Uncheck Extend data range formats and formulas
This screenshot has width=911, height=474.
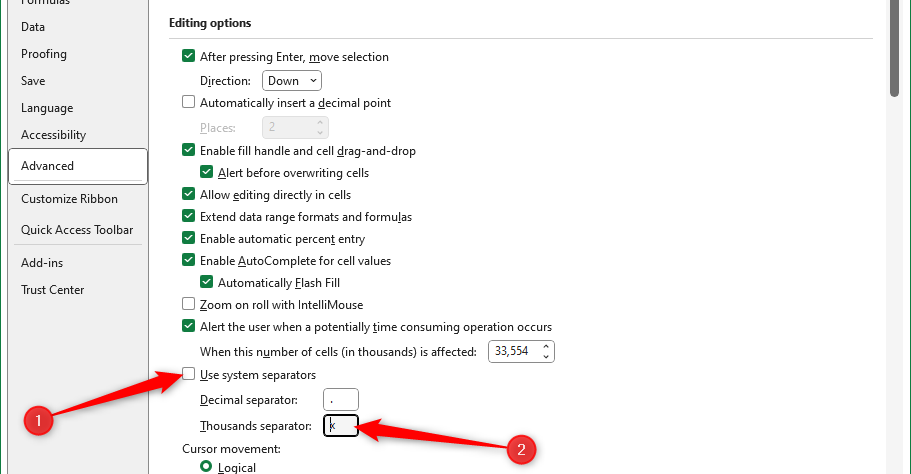click(x=188, y=217)
